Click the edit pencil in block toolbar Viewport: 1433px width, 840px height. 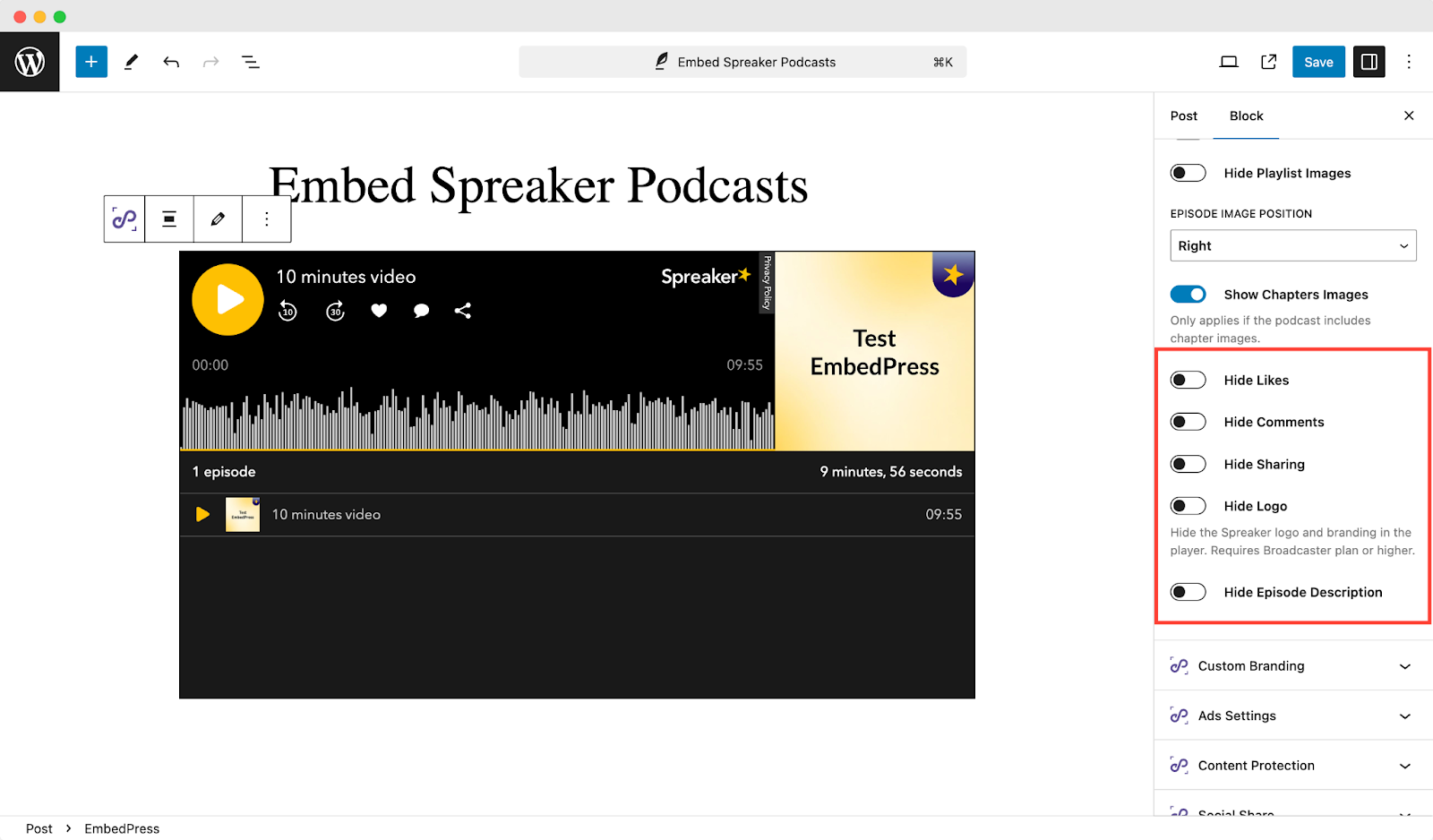pyautogui.click(x=218, y=219)
